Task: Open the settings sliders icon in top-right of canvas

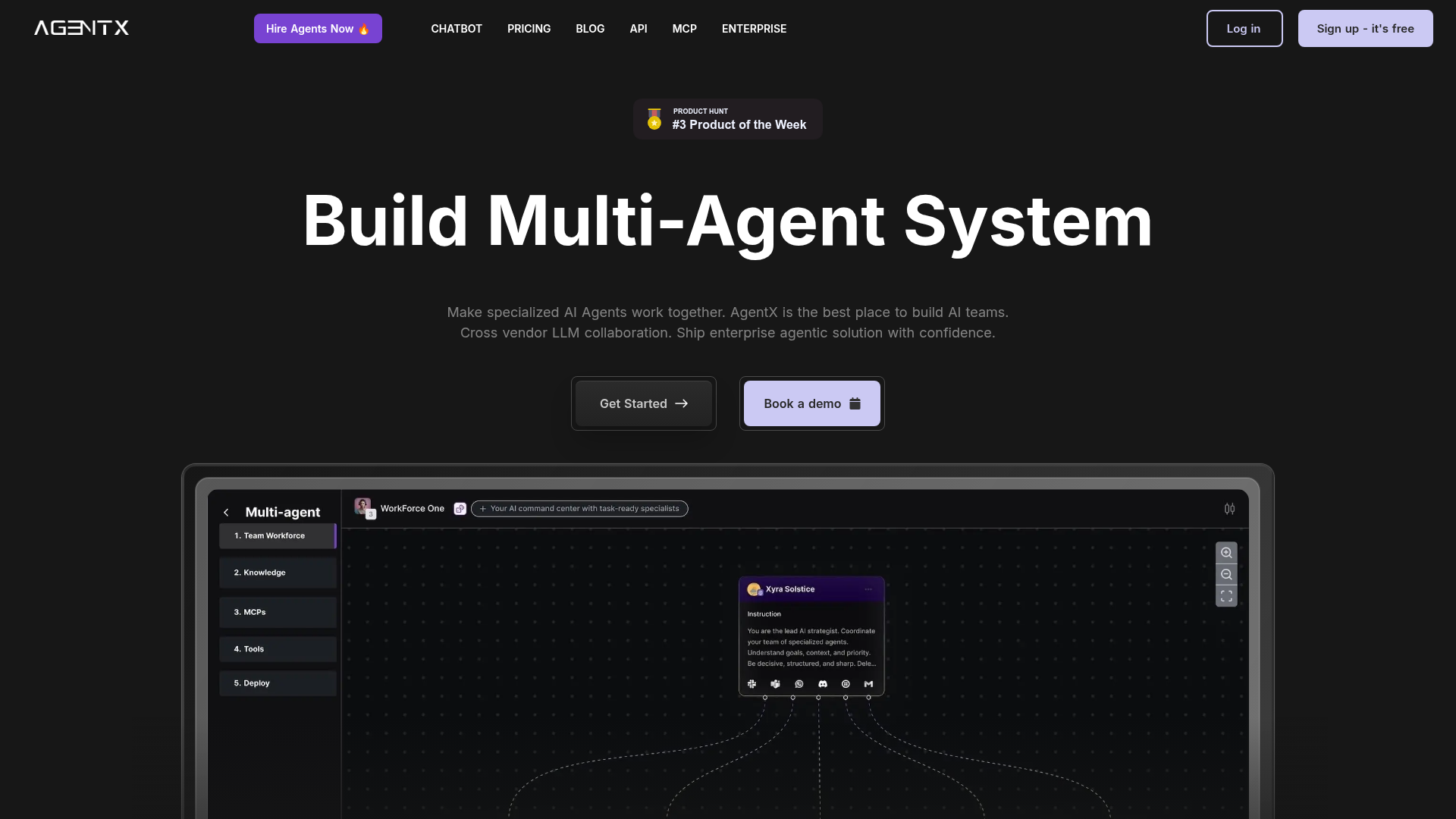Action: 1229,509
